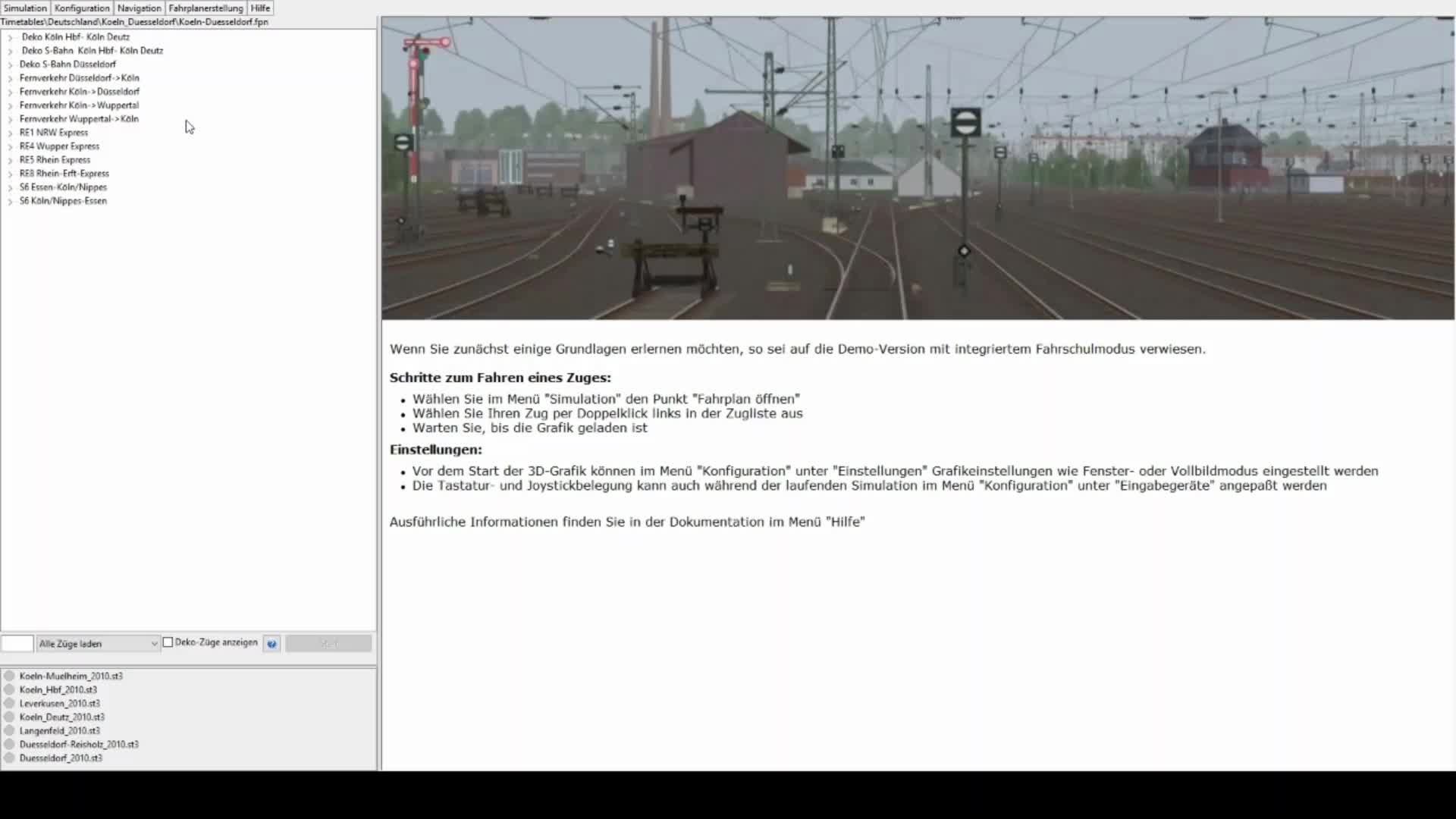
Task: Click the status circle beside Koeln-Muelheim_2010.st3
Action: click(9, 676)
